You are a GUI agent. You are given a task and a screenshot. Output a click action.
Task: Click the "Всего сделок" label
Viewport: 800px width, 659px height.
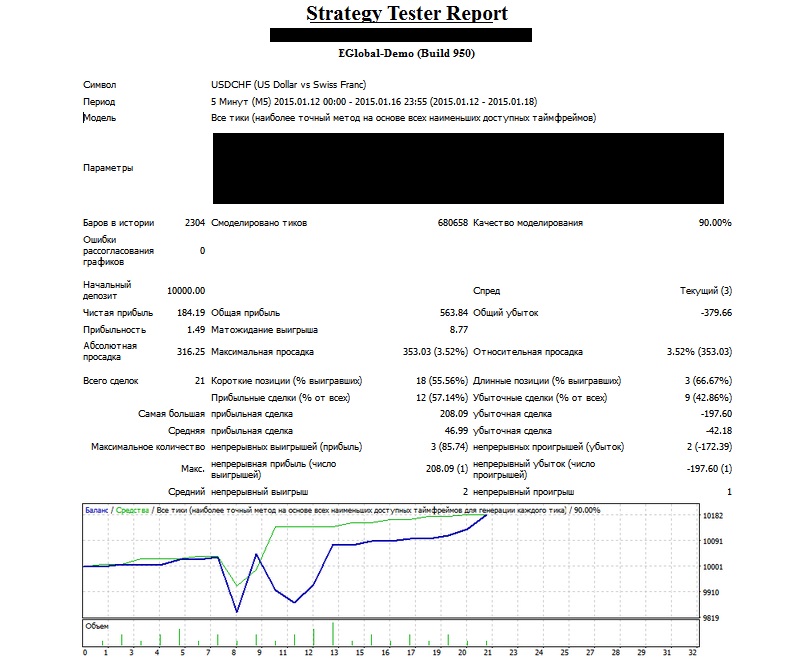tap(111, 381)
